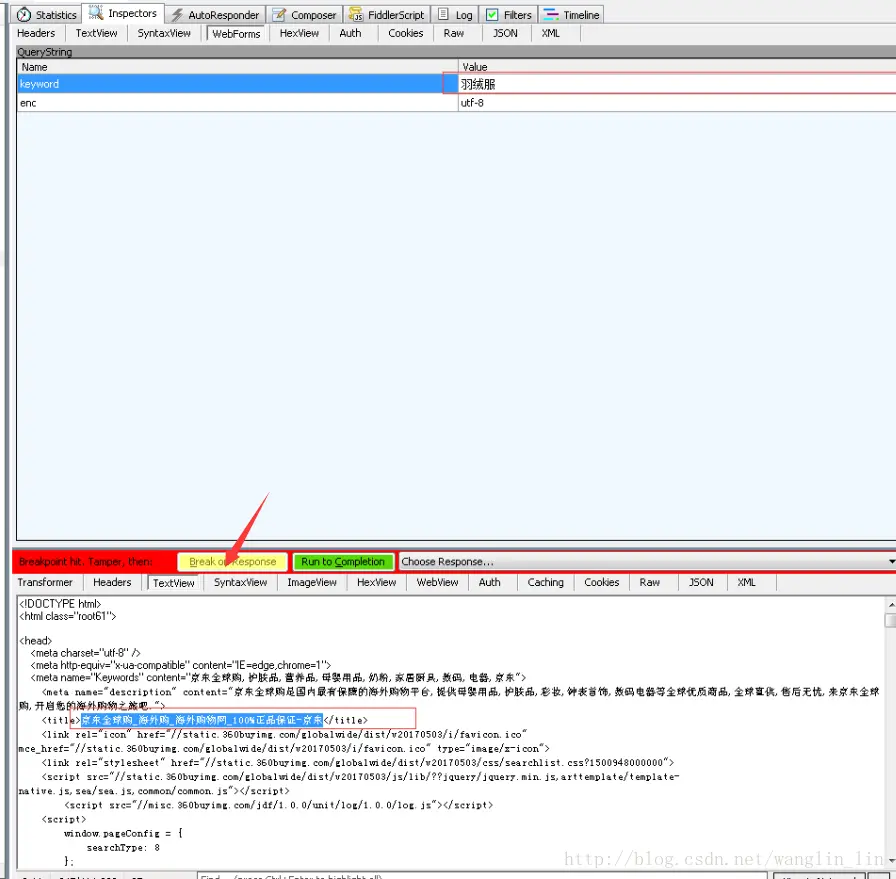This screenshot has width=896, height=879.
Task: Click the response text scrollbar up arrow
Action: point(890,604)
